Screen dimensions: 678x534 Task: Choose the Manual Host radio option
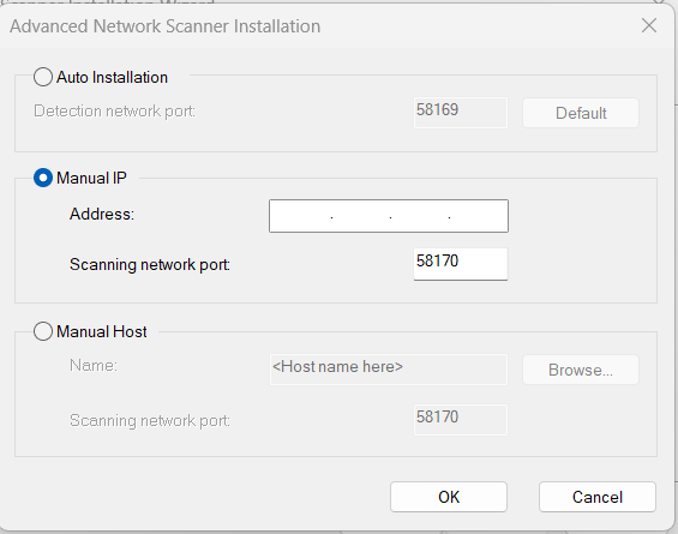coord(44,331)
